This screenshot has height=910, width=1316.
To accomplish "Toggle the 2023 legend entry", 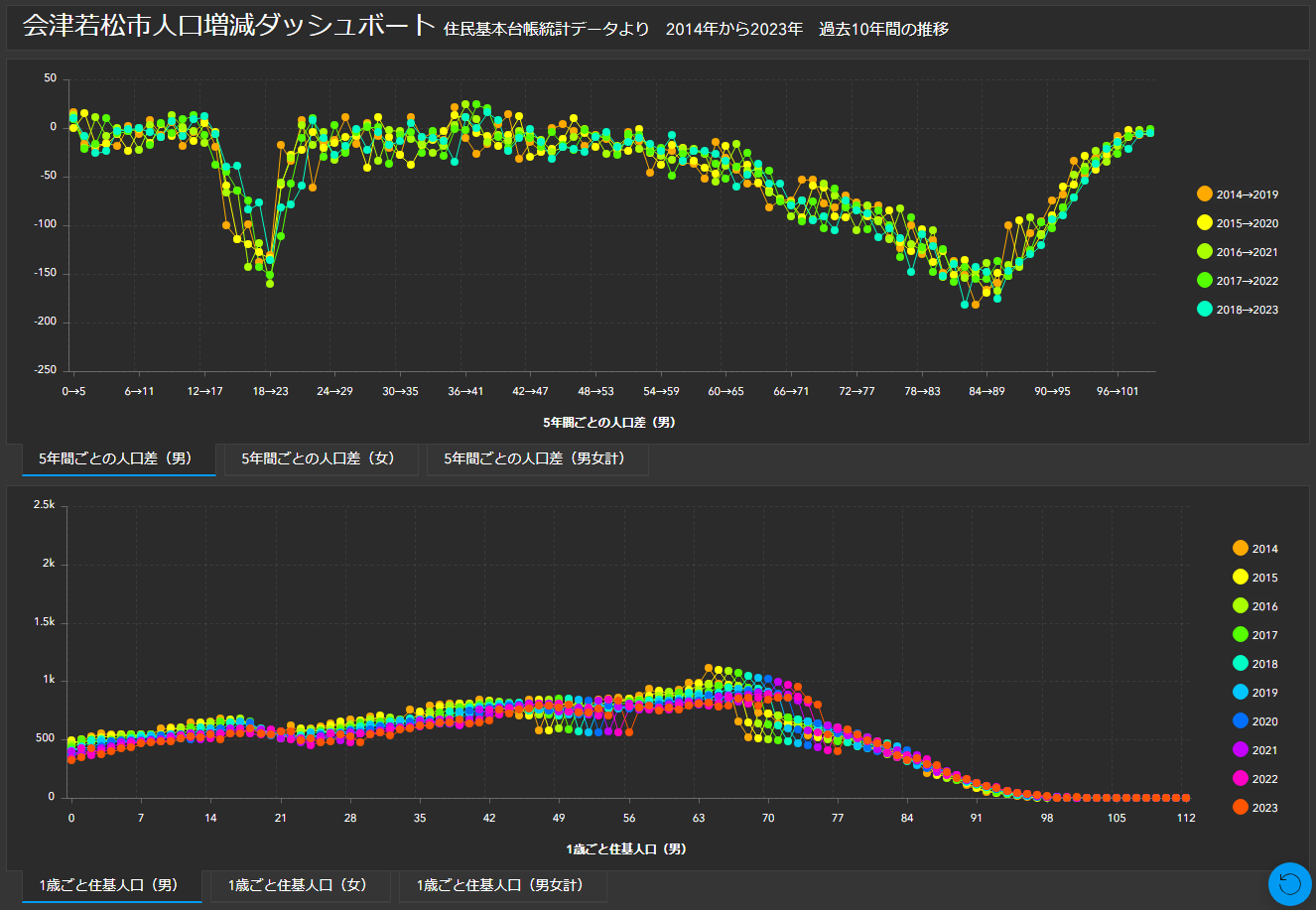I will tap(1255, 808).
